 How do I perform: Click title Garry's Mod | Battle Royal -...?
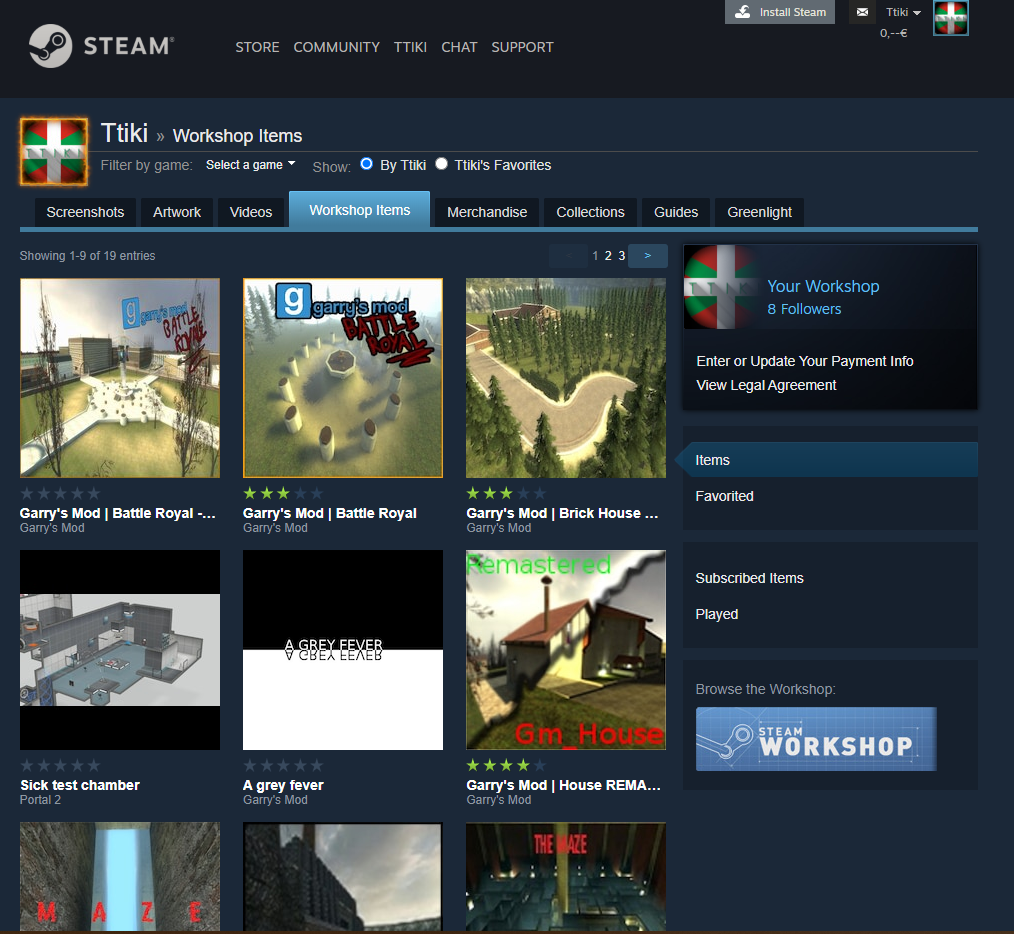pyautogui.click(x=118, y=513)
